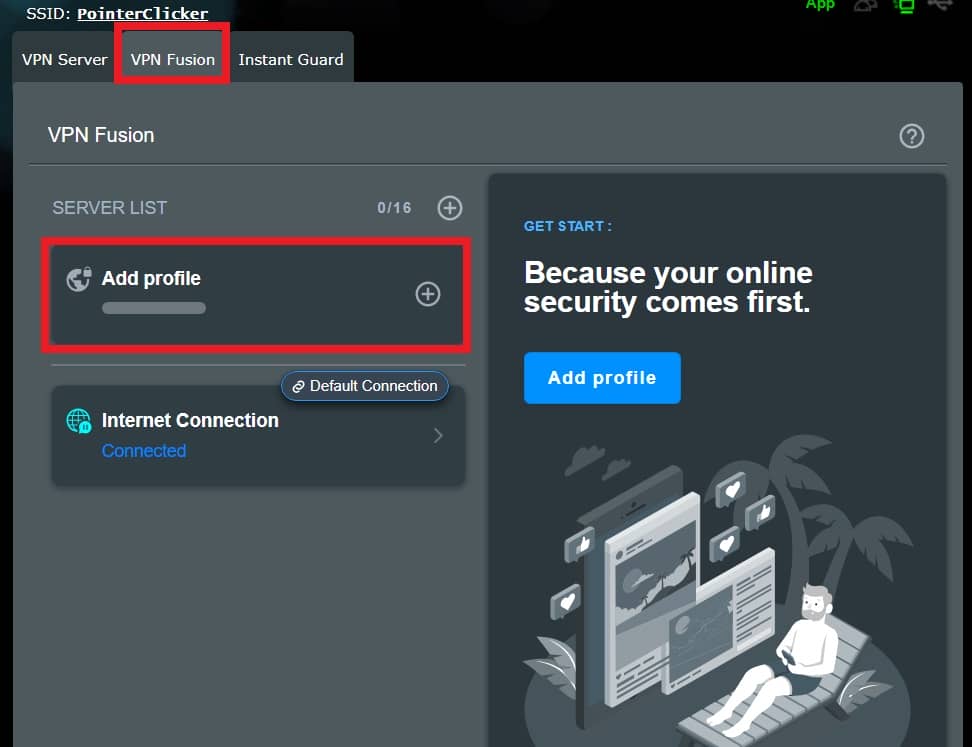972x747 pixels.
Task: Click the plus icon beside 0/16 counter
Action: click(449, 208)
